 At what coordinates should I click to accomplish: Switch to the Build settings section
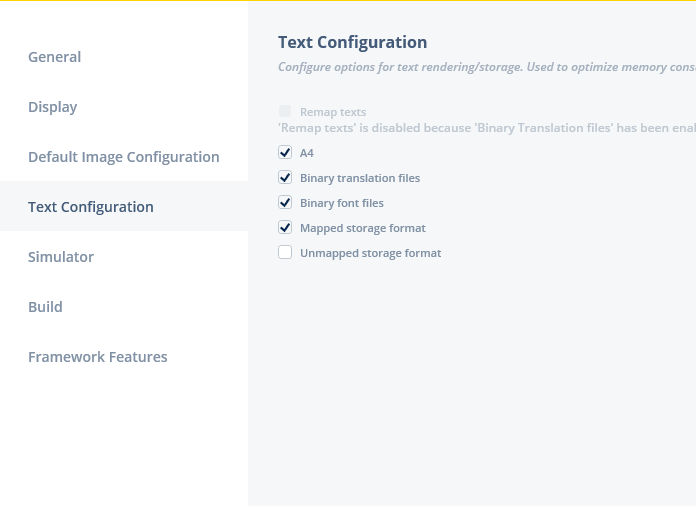(45, 307)
